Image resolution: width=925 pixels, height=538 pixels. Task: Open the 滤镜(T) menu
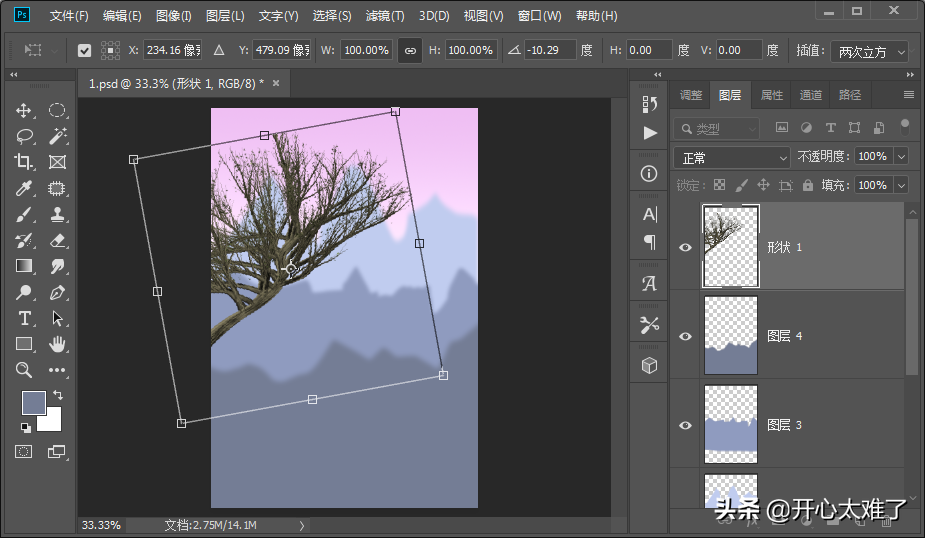[x=385, y=16]
